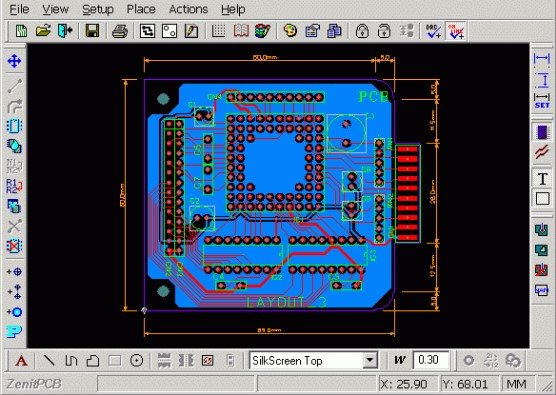Select the polyline drawing tool
Viewport: 556px width, 395px height.
click(x=71, y=361)
